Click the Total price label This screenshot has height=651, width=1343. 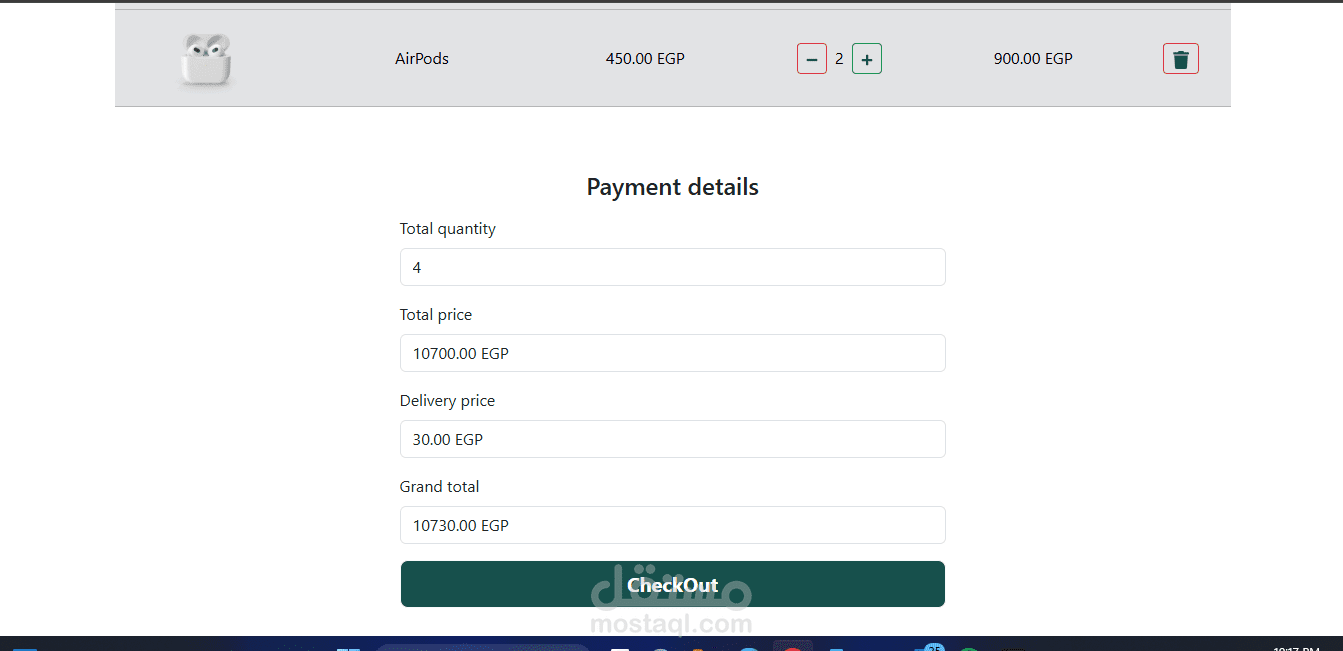coord(436,315)
